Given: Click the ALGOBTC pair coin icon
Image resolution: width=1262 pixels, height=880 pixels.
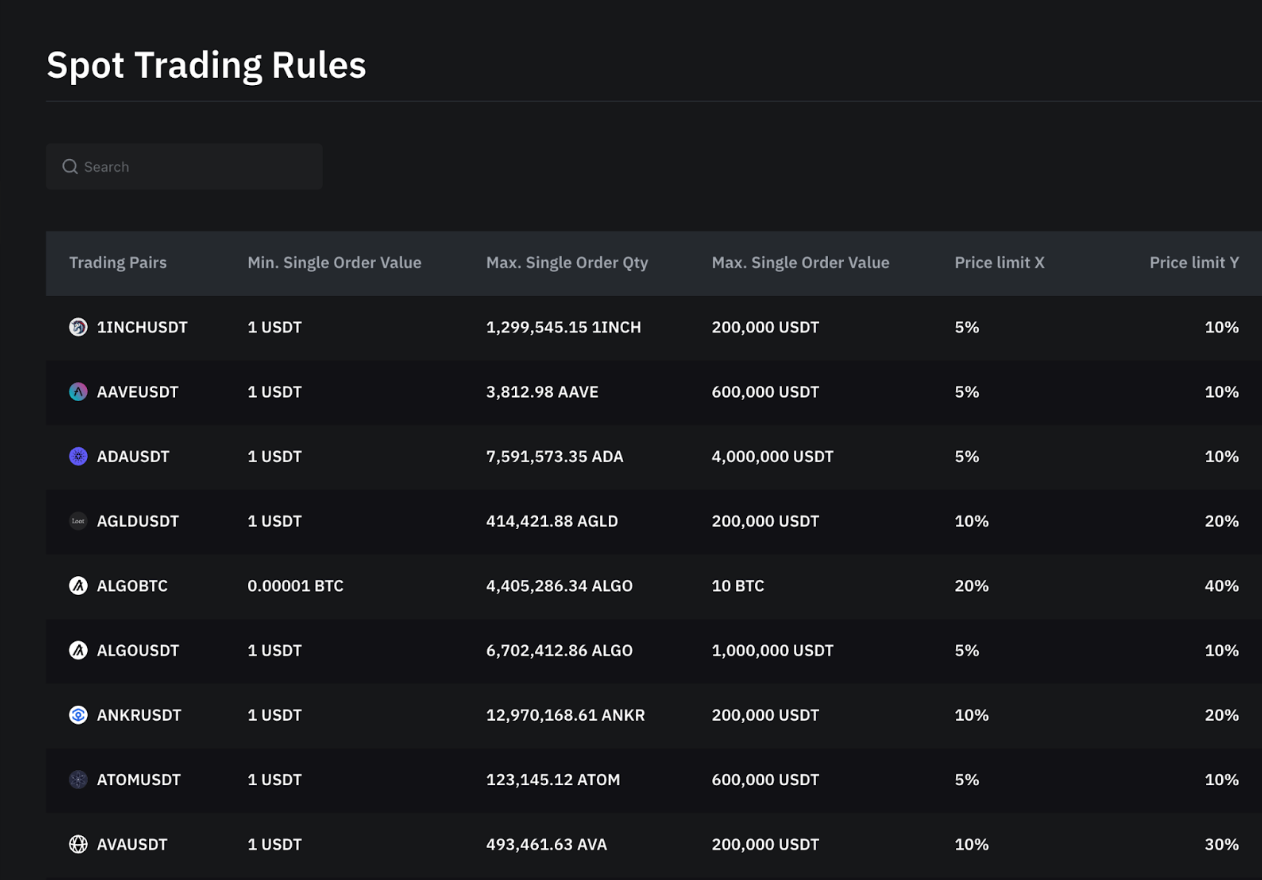Looking at the screenshot, I should click(x=78, y=586).
